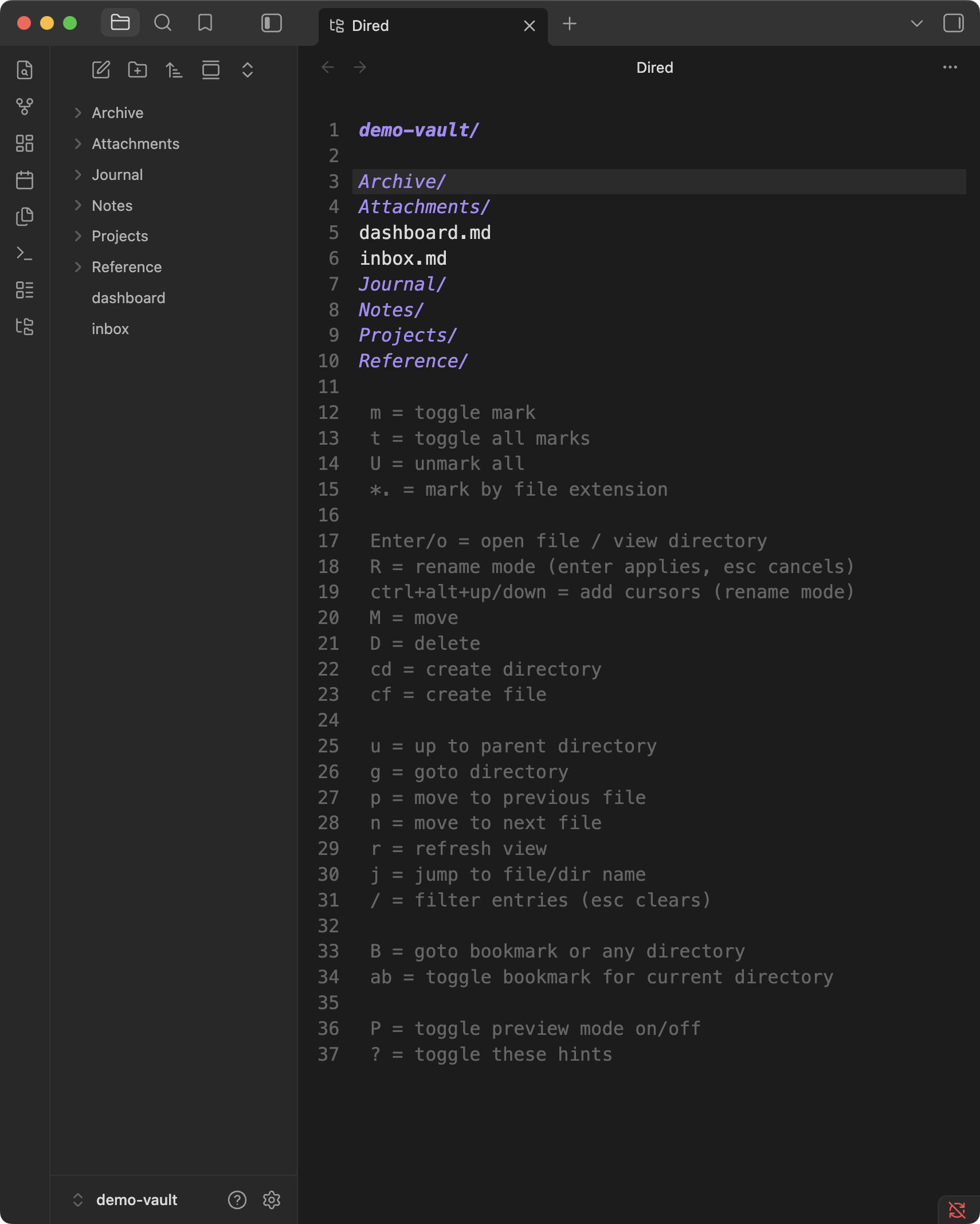Select the Attachments/ directory entry
This screenshot has height=1224, width=980.
pyautogui.click(x=424, y=207)
